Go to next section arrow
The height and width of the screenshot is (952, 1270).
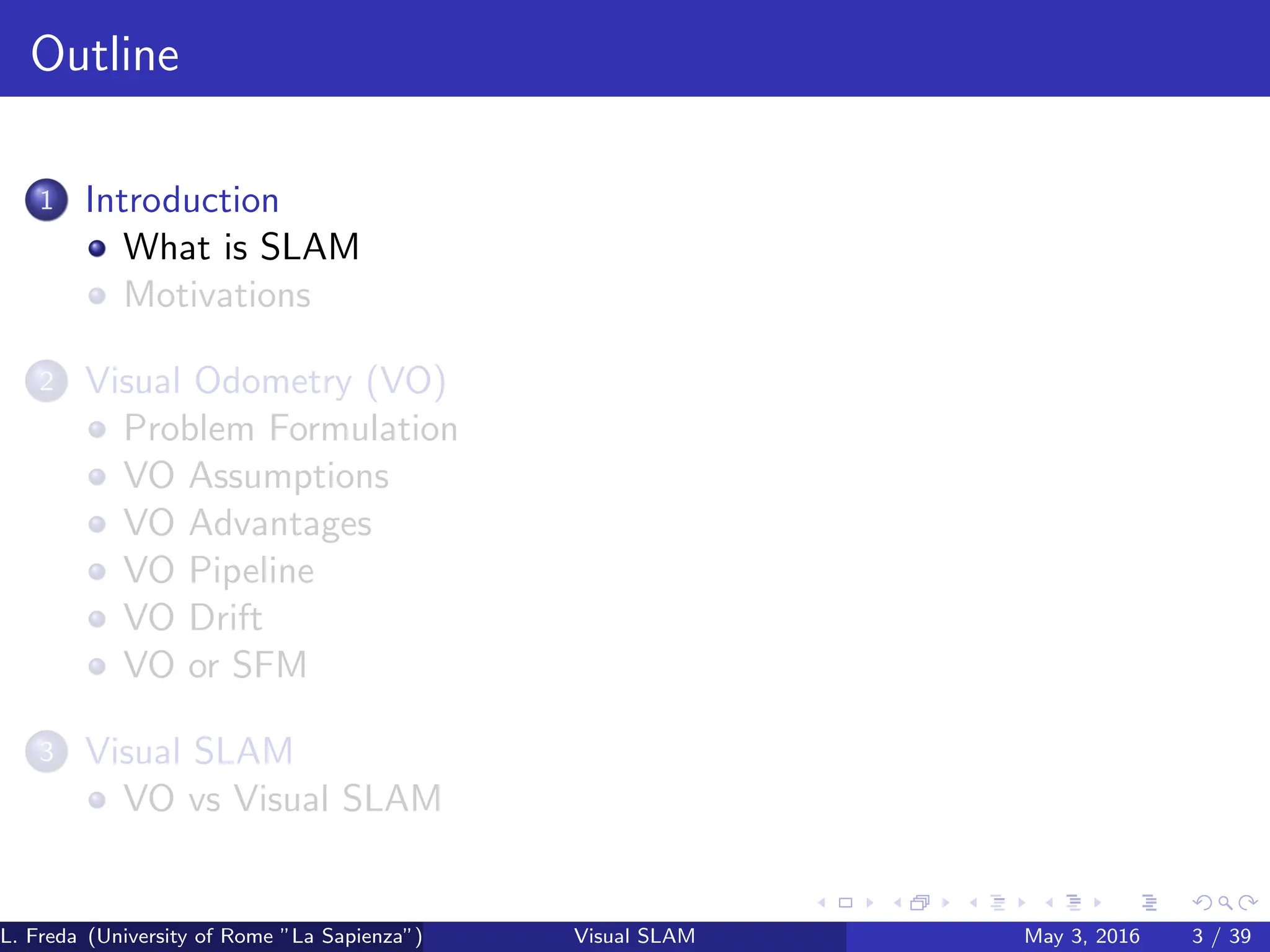click(x=1097, y=903)
